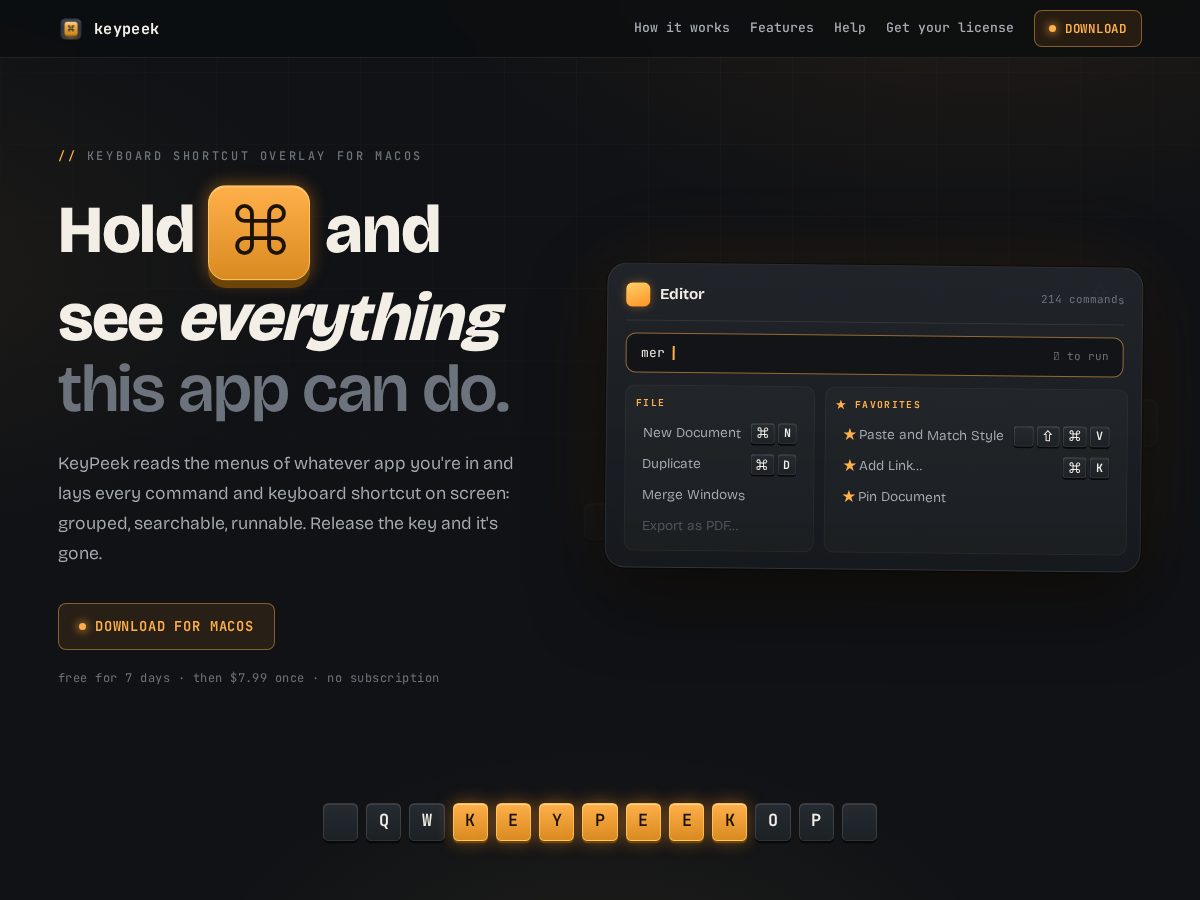Image resolution: width=1200 pixels, height=900 pixels.
Task: Click the Editor panel title
Action: click(682, 294)
